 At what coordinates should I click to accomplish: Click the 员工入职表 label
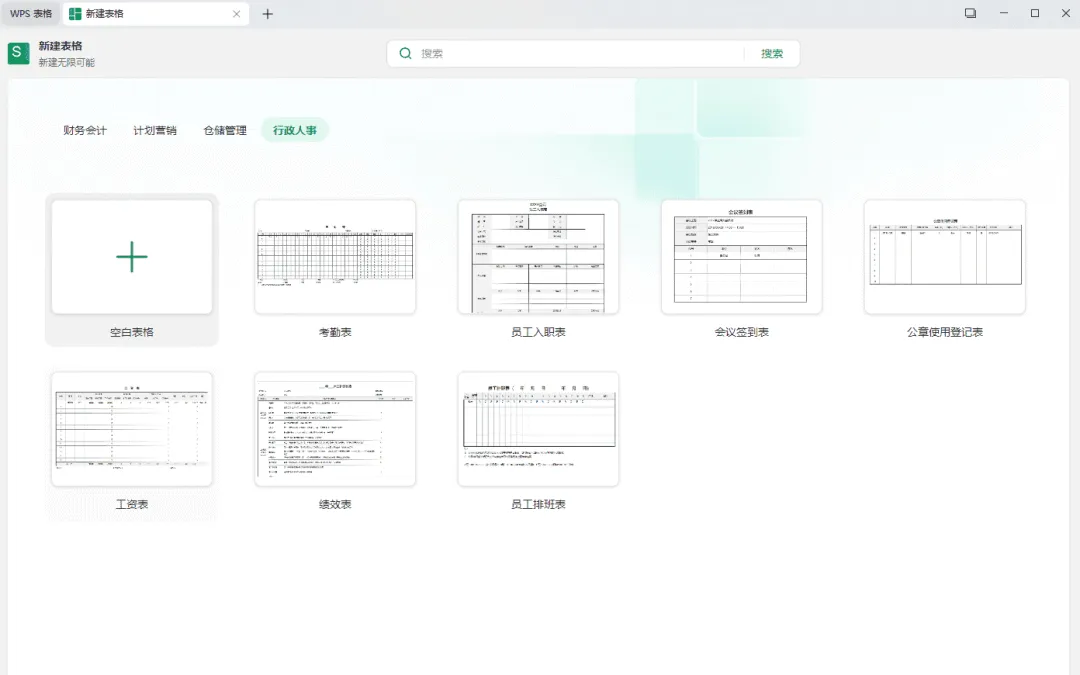click(x=538, y=332)
